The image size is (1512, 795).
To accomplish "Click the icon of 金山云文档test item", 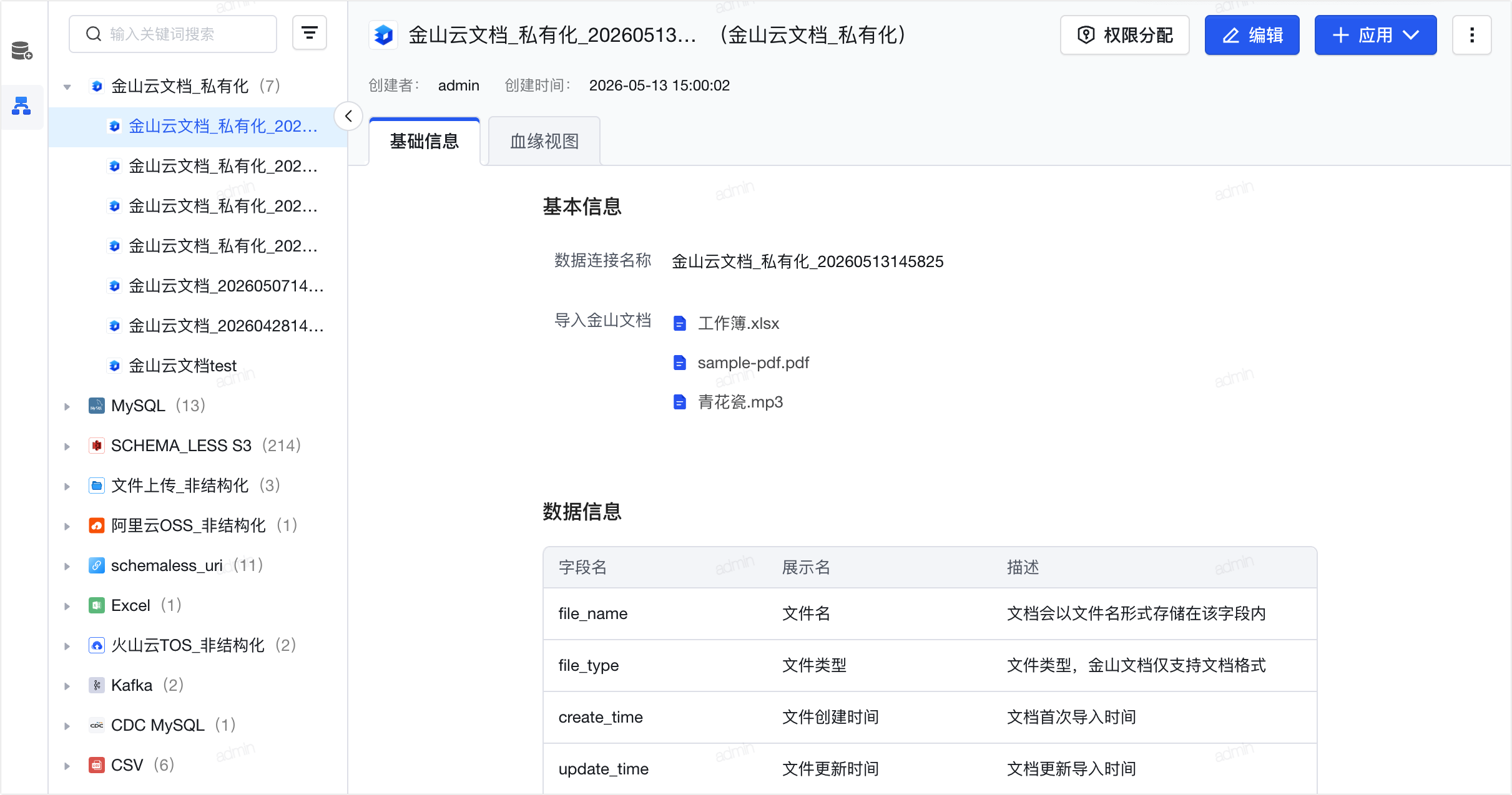I will (114, 366).
